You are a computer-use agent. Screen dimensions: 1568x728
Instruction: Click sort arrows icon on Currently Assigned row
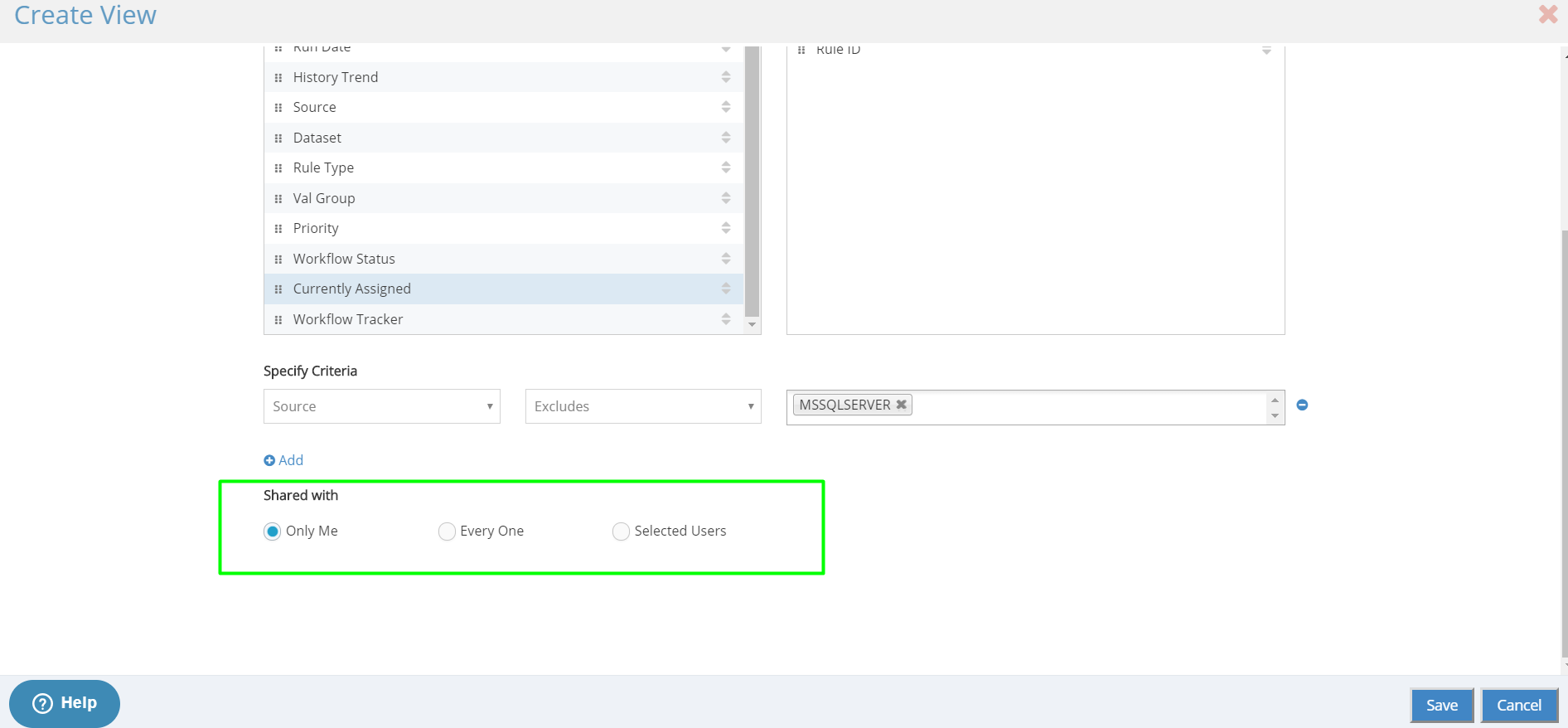(726, 289)
